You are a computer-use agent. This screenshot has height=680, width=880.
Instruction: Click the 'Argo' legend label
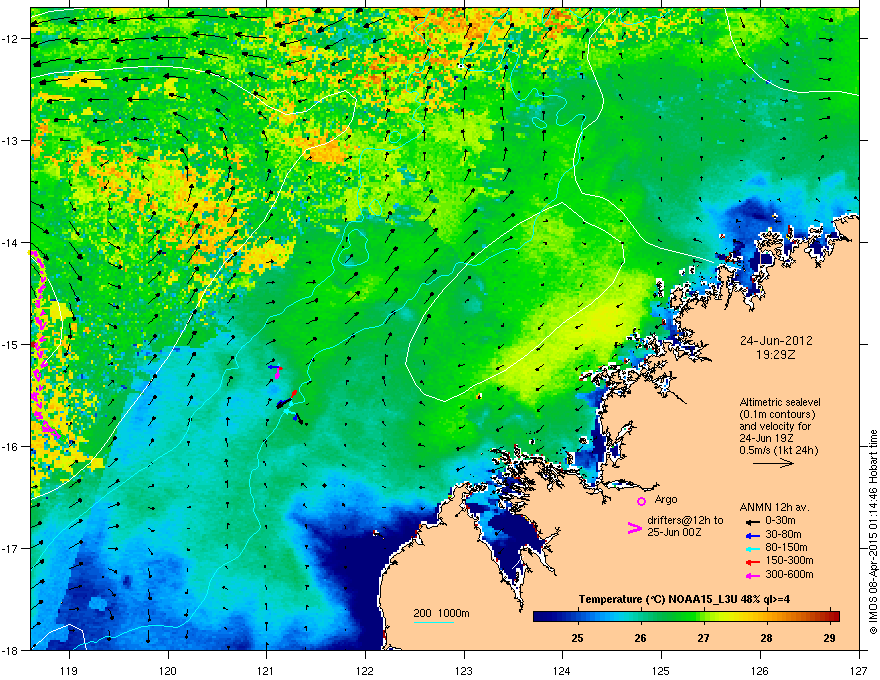[x=666, y=499]
